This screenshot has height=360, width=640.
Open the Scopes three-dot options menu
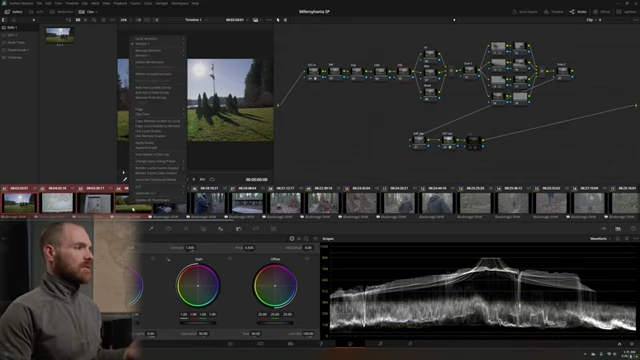click(636, 239)
